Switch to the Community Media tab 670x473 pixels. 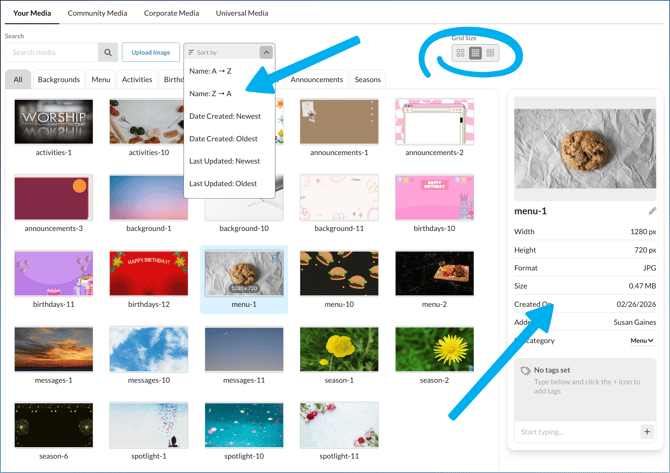97,14
